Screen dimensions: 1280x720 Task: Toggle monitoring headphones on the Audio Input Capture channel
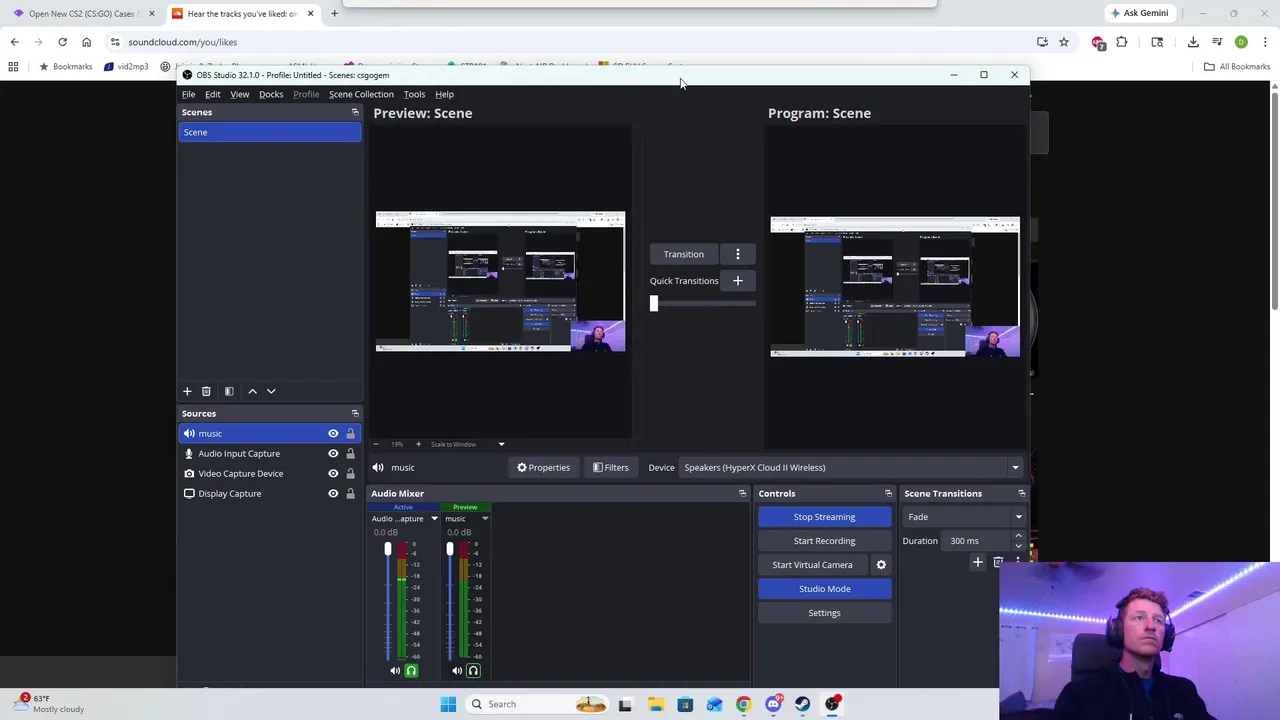(411, 671)
